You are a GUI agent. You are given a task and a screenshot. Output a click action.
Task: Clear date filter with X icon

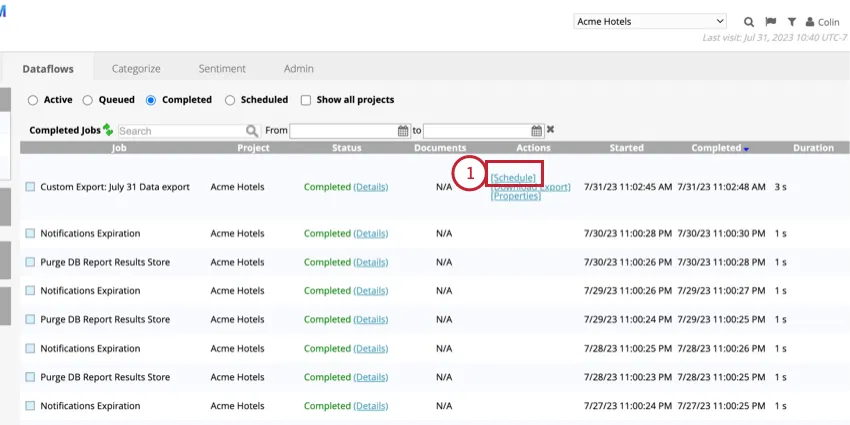tap(550, 130)
